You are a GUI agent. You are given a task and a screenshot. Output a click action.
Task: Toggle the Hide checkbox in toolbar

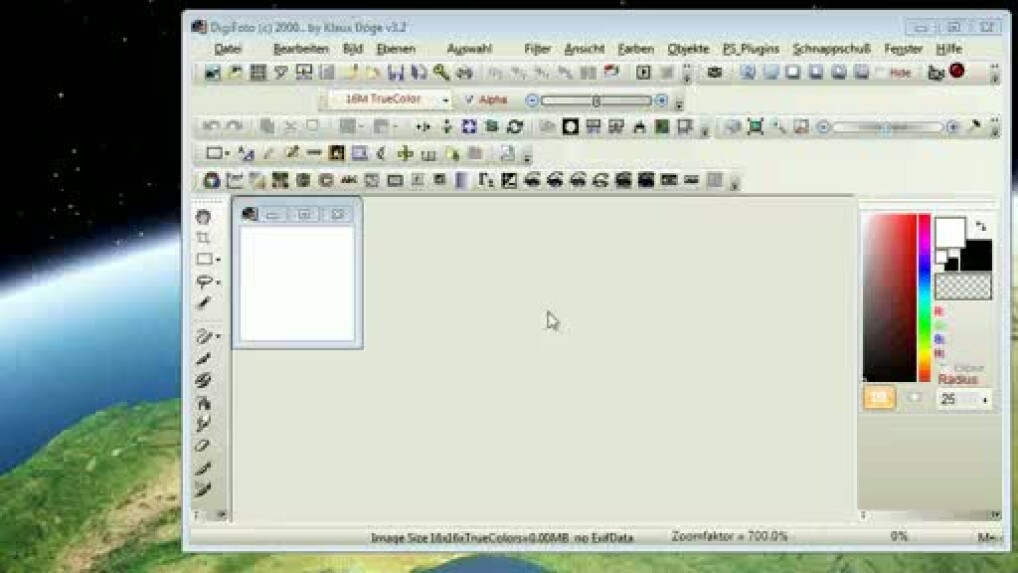point(881,73)
